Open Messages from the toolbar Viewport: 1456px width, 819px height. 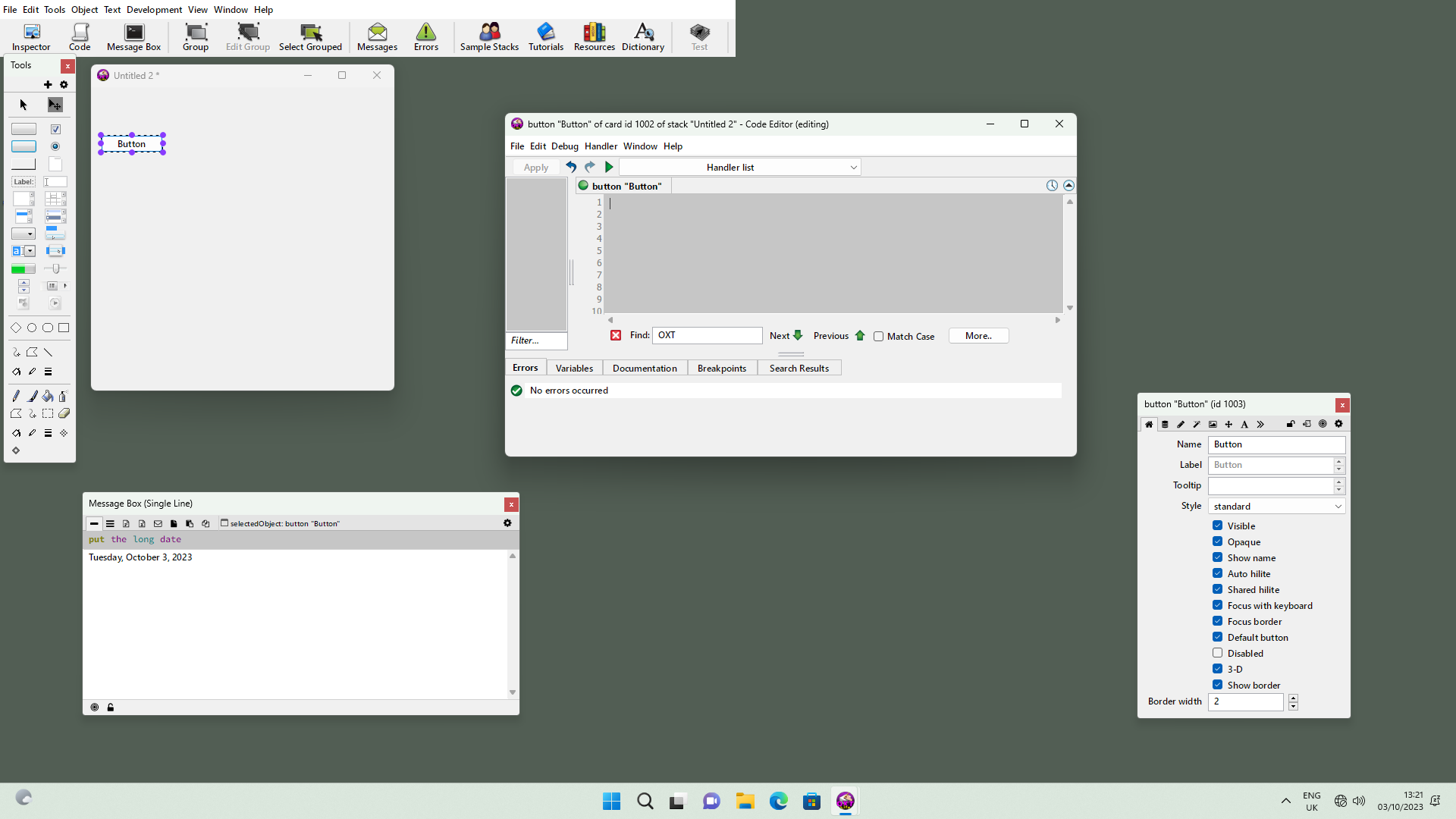[x=377, y=37]
